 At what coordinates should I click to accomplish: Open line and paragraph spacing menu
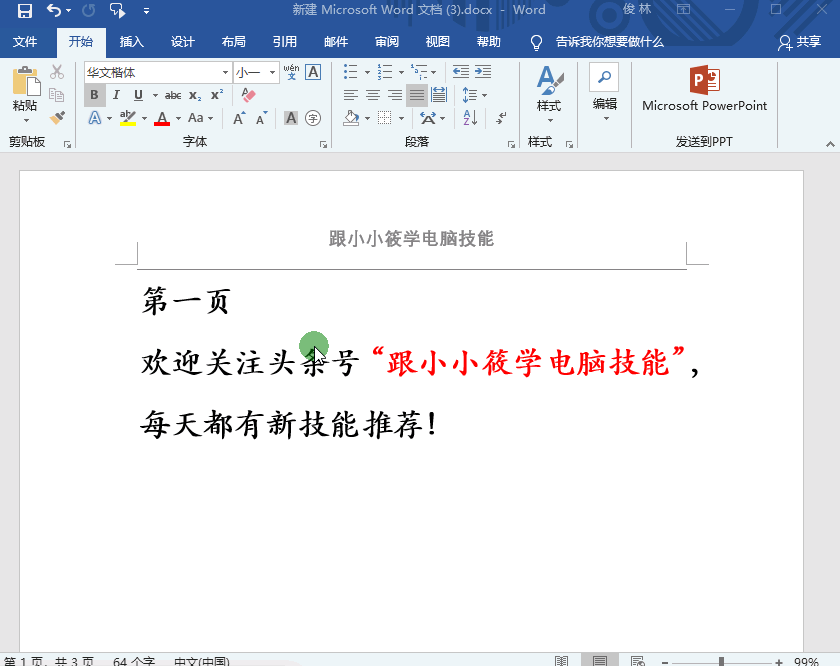coord(474,95)
